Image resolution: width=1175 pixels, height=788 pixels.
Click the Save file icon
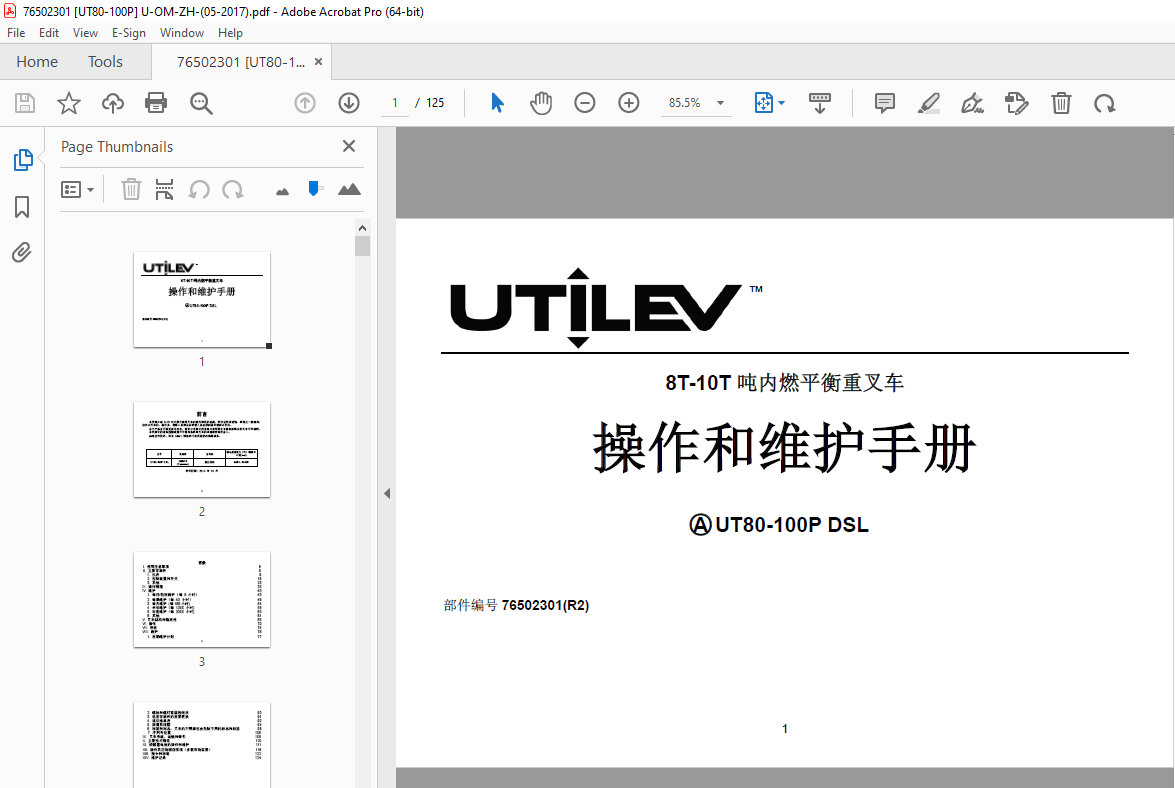[x=25, y=103]
